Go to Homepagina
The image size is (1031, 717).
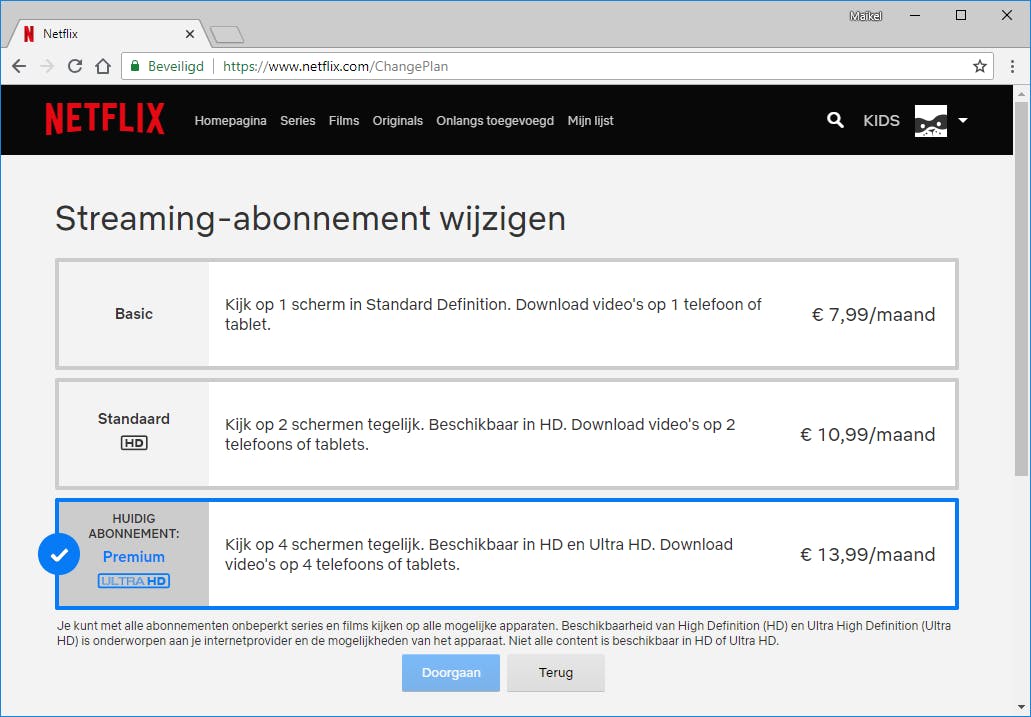231,120
